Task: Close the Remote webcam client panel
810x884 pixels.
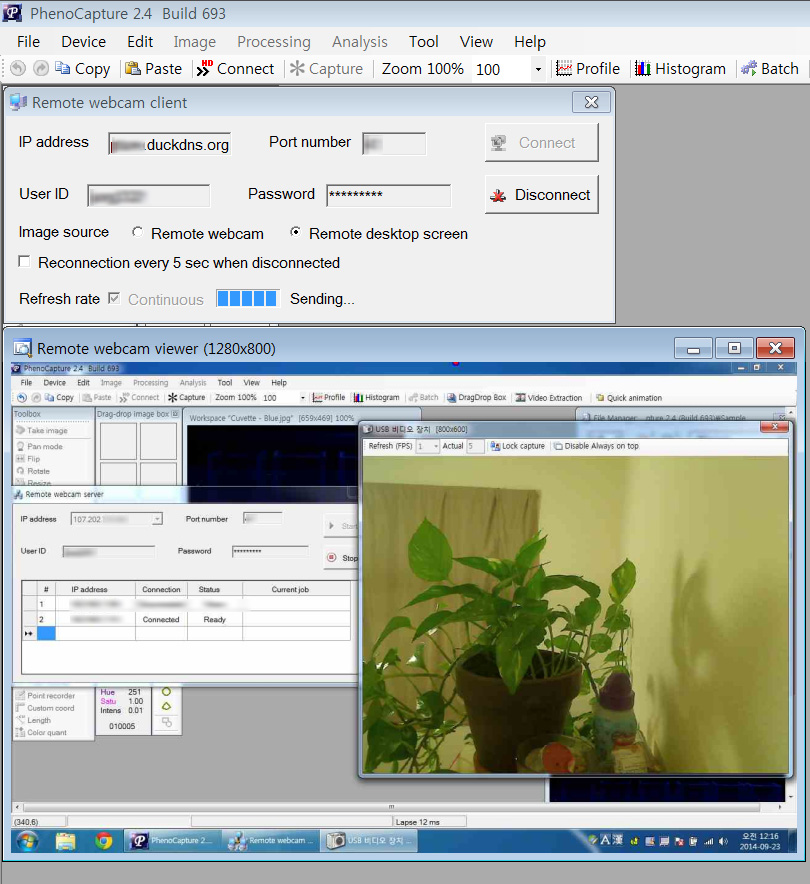Action: tap(591, 102)
